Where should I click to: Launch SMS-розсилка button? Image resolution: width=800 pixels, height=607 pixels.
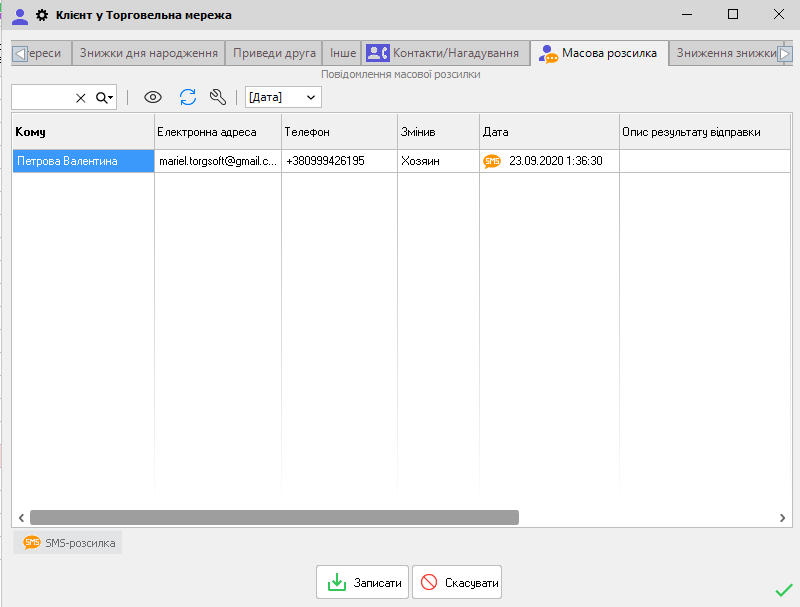click(69, 543)
